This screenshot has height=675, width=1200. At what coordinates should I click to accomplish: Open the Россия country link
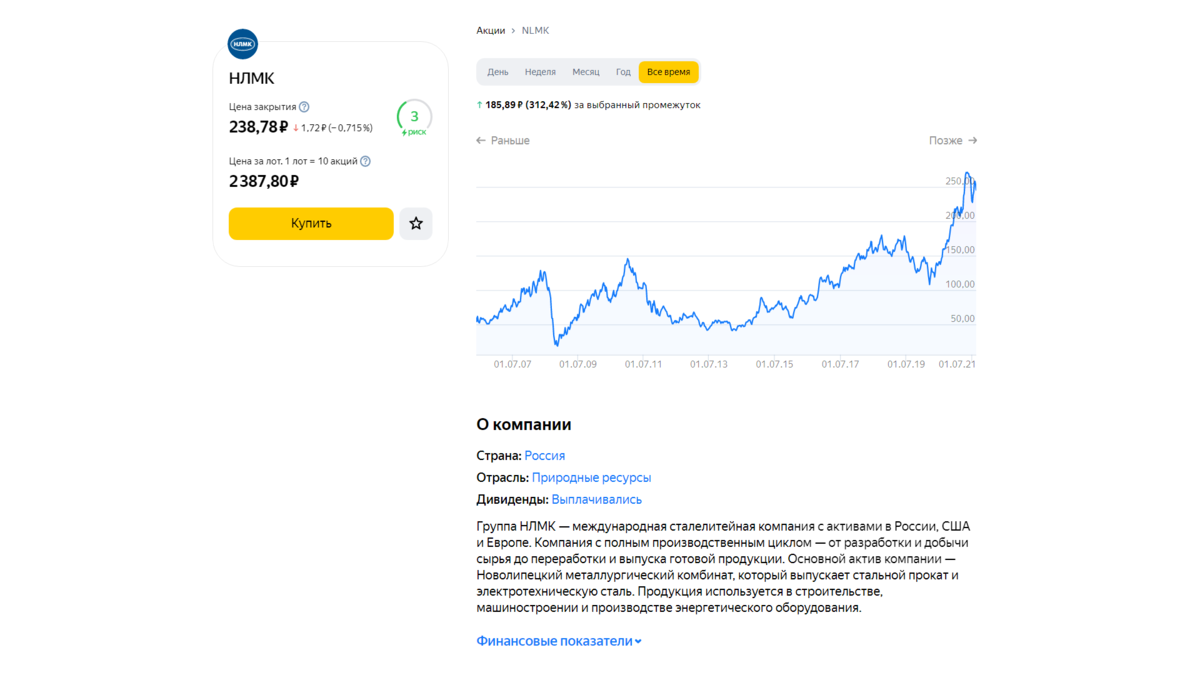pos(545,456)
